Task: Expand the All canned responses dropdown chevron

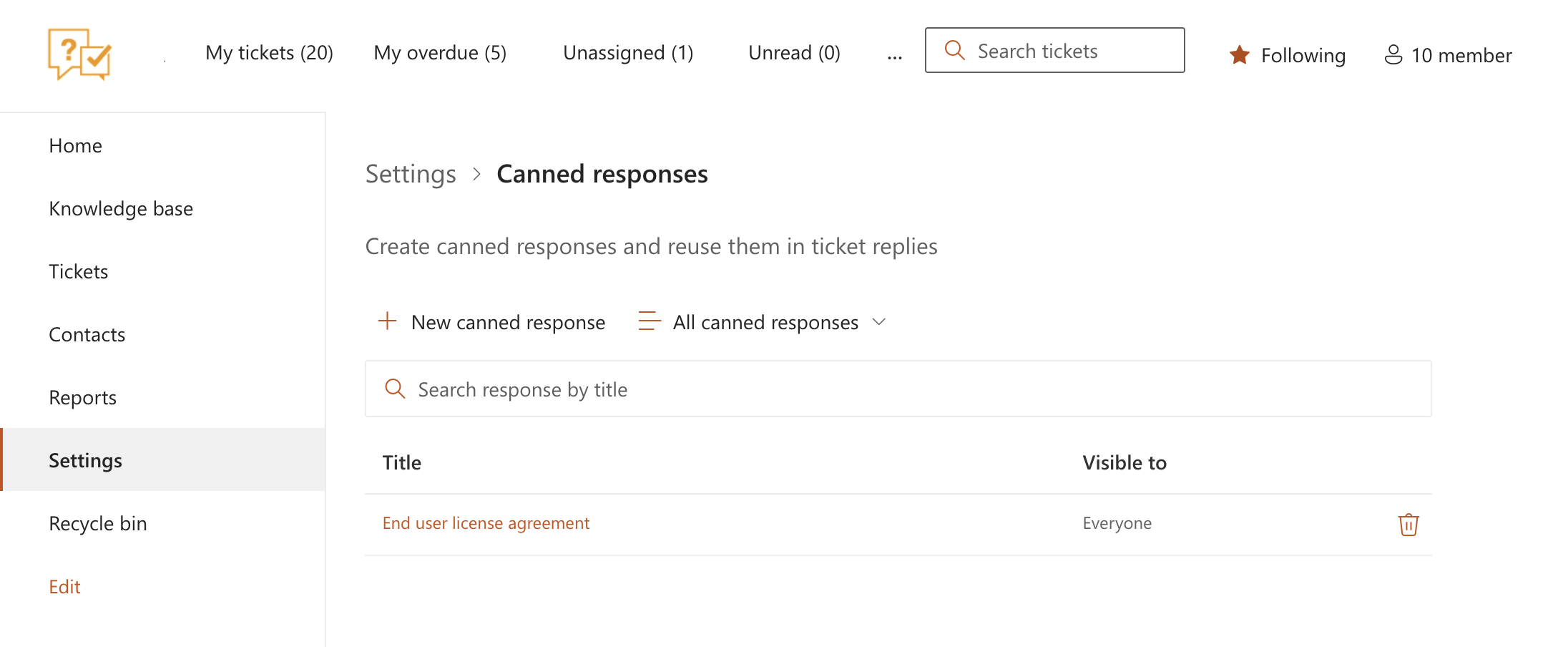Action: coord(880,322)
